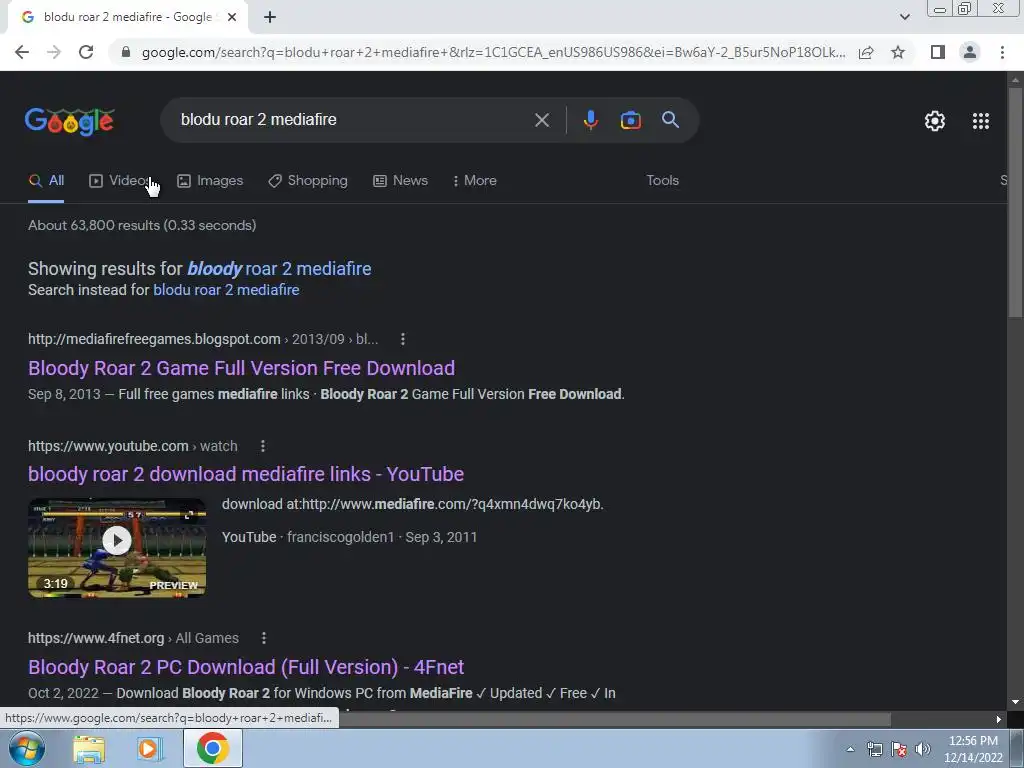Image resolution: width=1024 pixels, height=768 pixels.
Task: Open Chrome three-dot menu
Action: pos(1002,52)
